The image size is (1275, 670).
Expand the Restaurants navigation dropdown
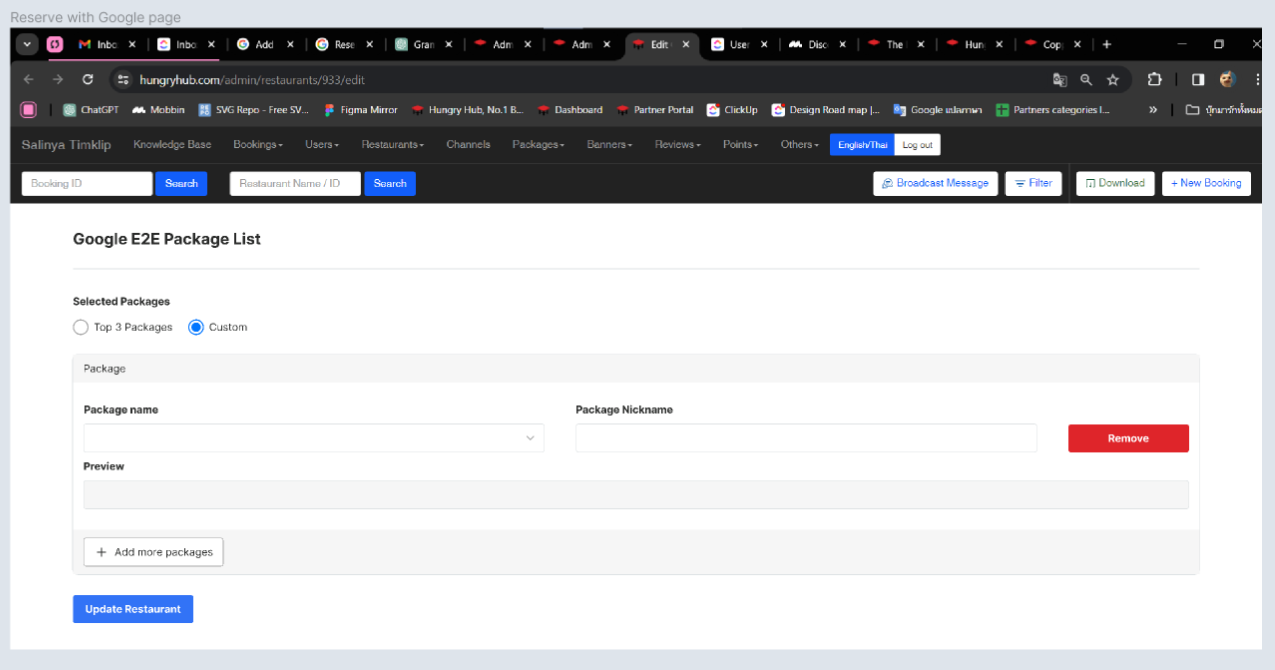(392, 145)
